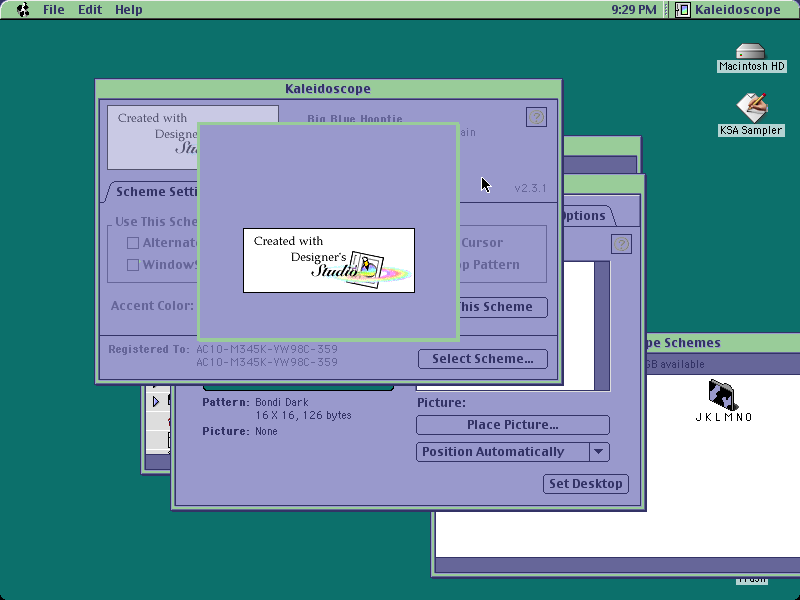Click the Registered To label

point(148,349)
